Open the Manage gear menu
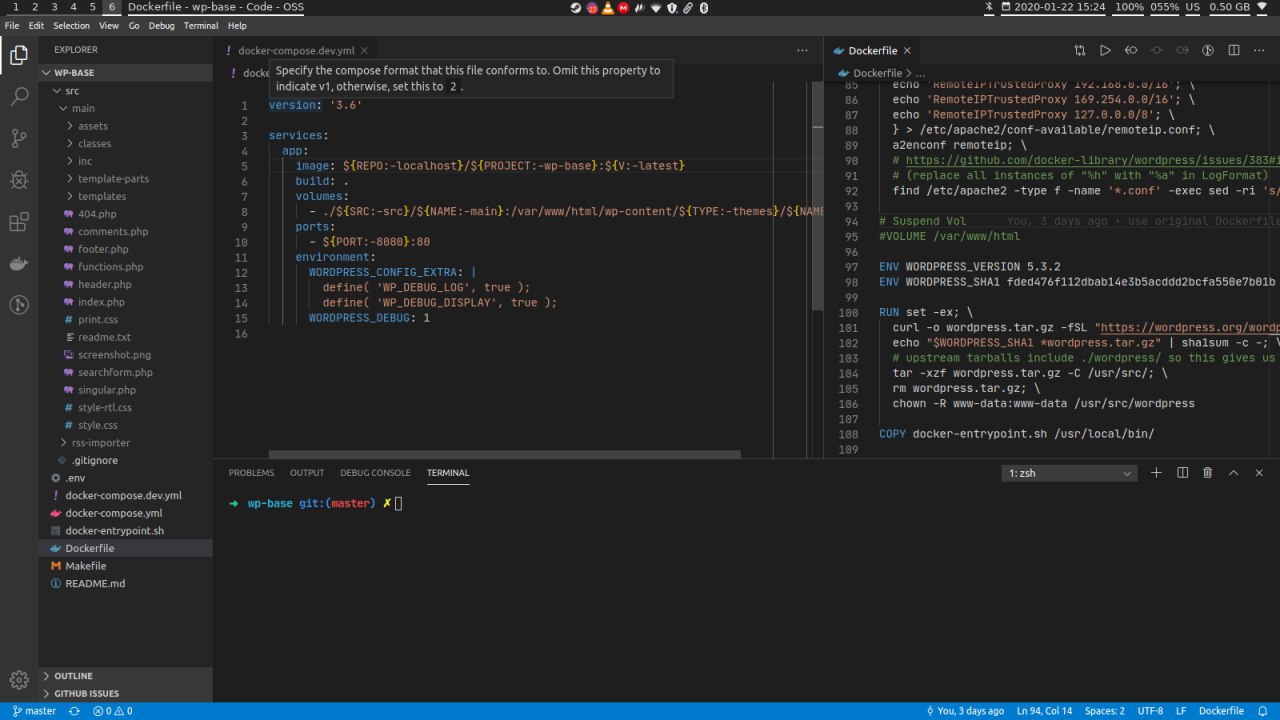The width and height of the screenshot is (1280, 720). 19,680
